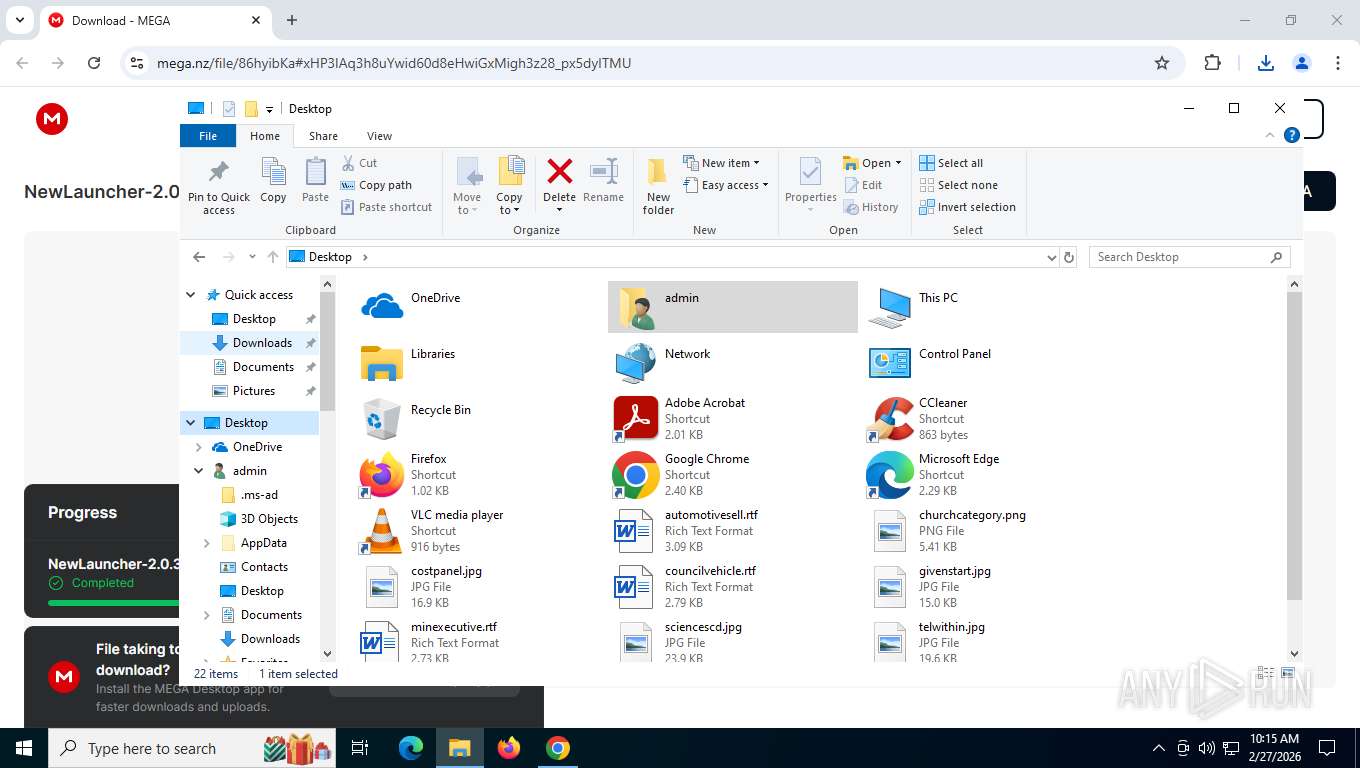Click Invert selection
Screen dimensions: 1360x768
click(967, 207)
